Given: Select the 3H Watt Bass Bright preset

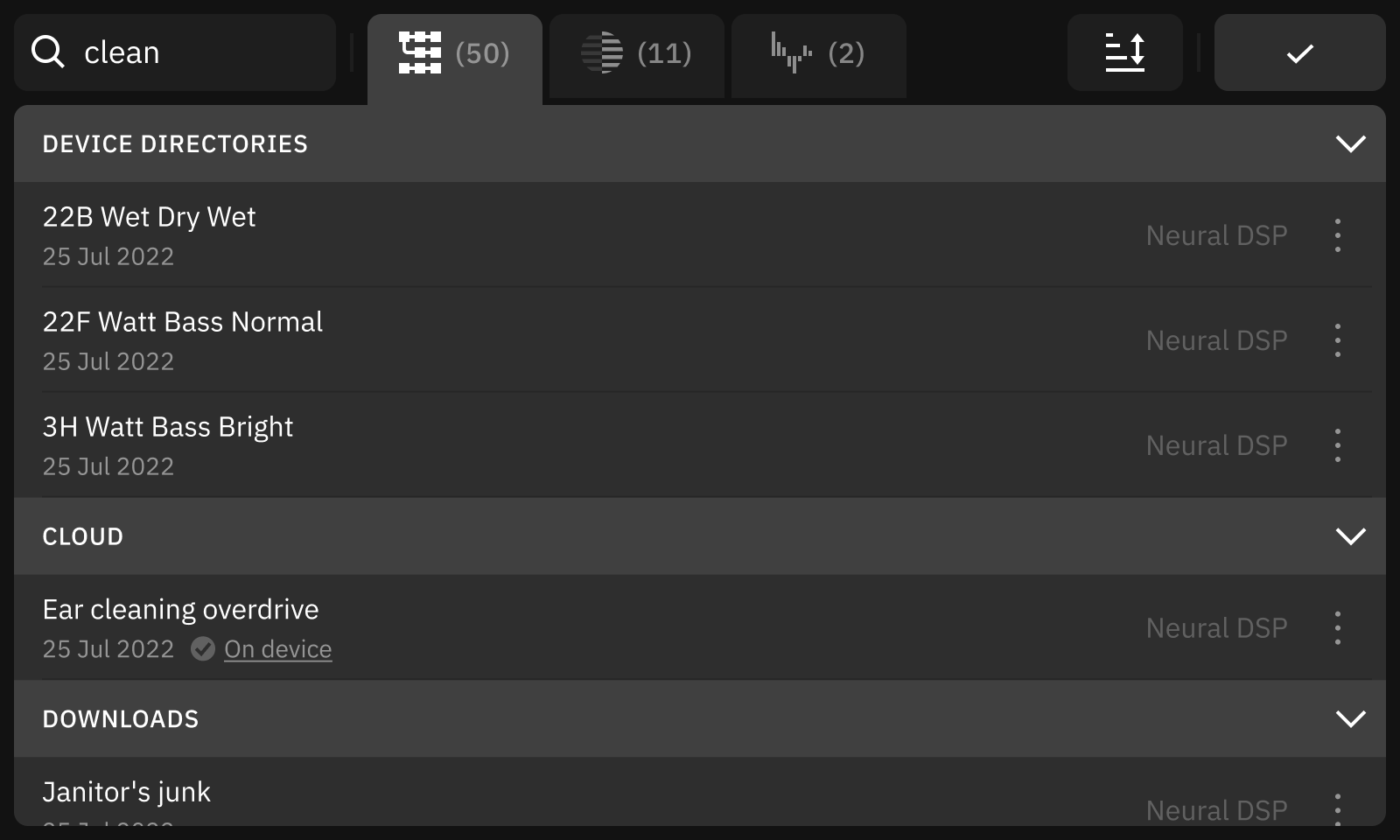Looking at the screenshot, I should click(x=525, y=444).
